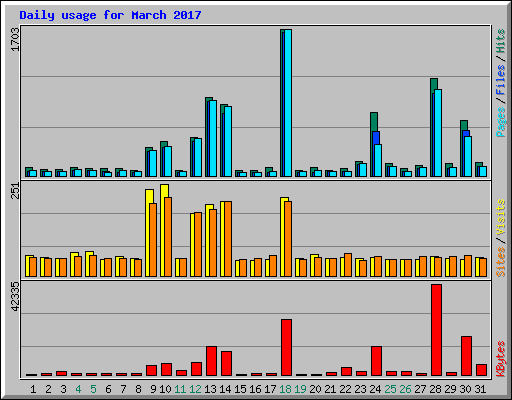512x400 pixels.
Task: Click day label 26 on x-axis
Action: click(405, 389)
